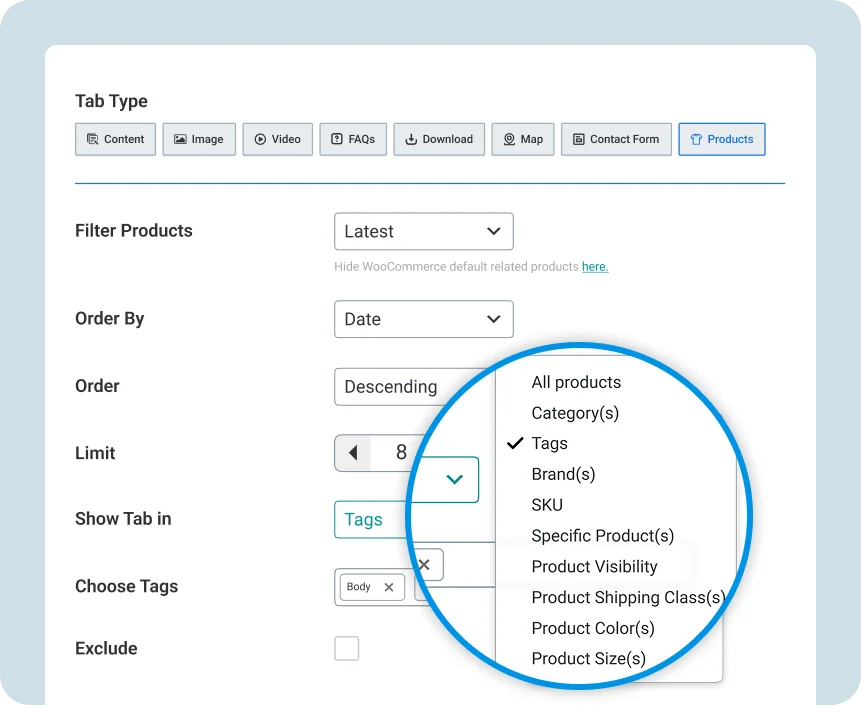Pick the FAQs tab type
This screenshot has height=708, width=861.
[352, 139]
